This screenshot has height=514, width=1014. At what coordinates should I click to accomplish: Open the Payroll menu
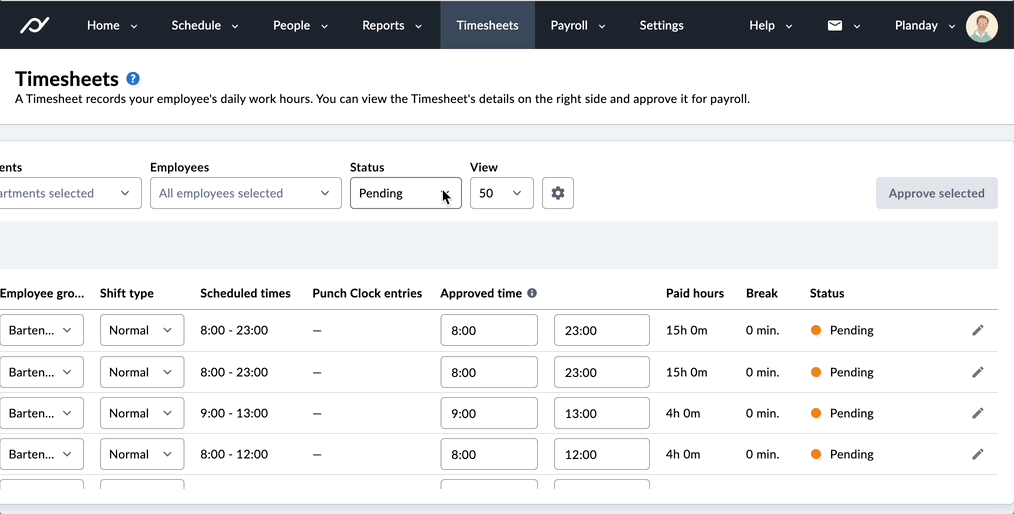577,25
